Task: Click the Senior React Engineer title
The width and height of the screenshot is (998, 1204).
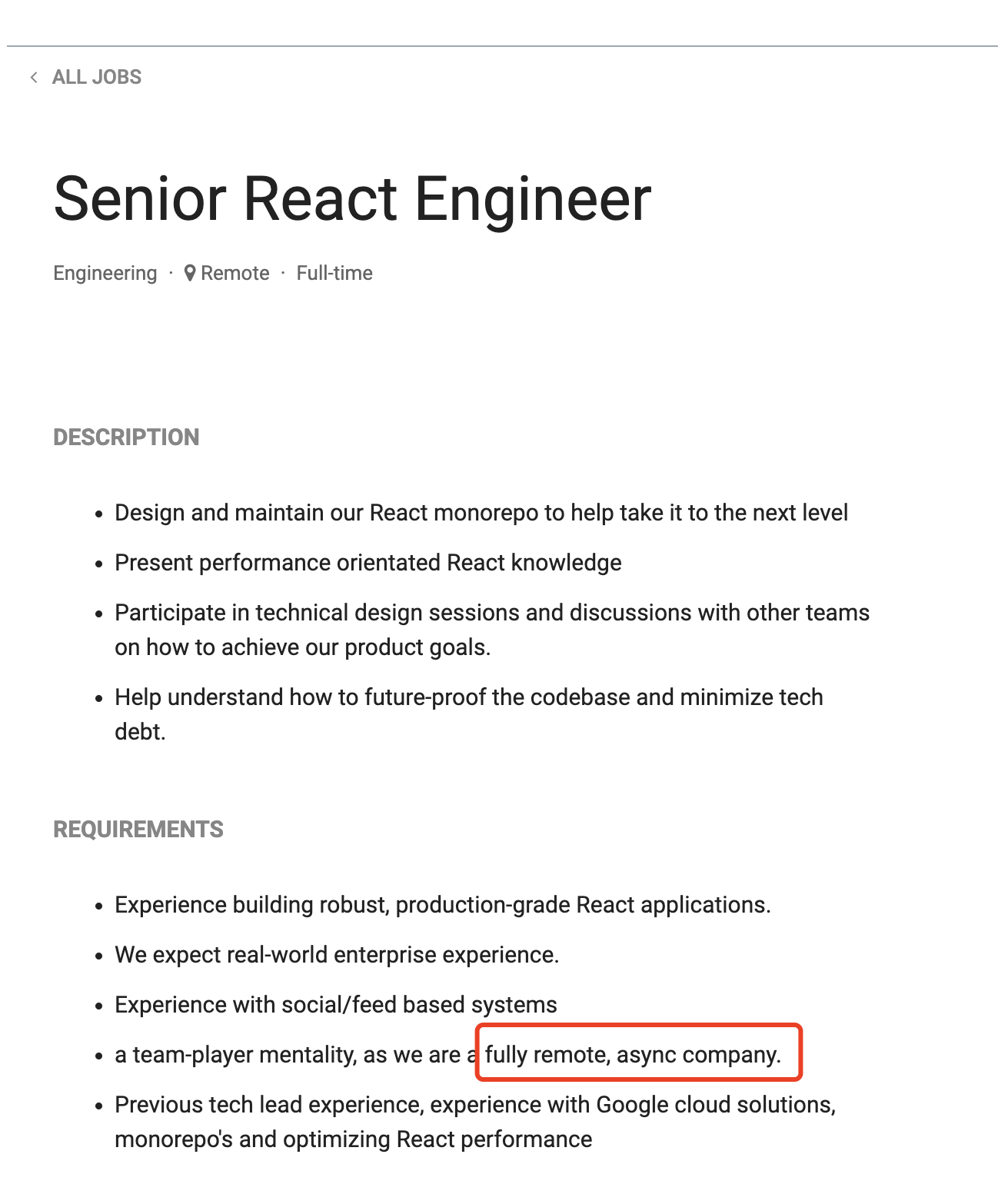Action: click(x=352, y=198)
